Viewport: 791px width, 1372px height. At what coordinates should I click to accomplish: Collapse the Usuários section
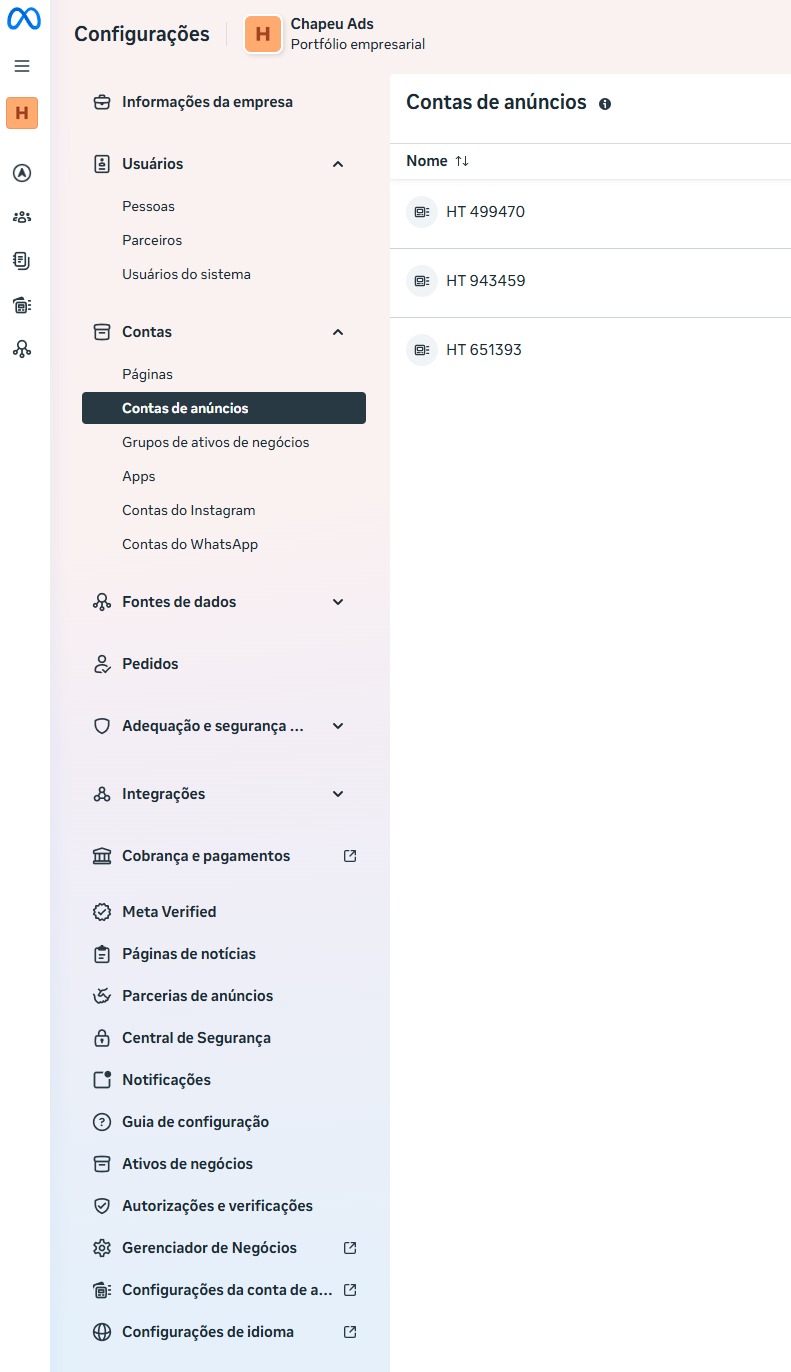tap(338, 164)
